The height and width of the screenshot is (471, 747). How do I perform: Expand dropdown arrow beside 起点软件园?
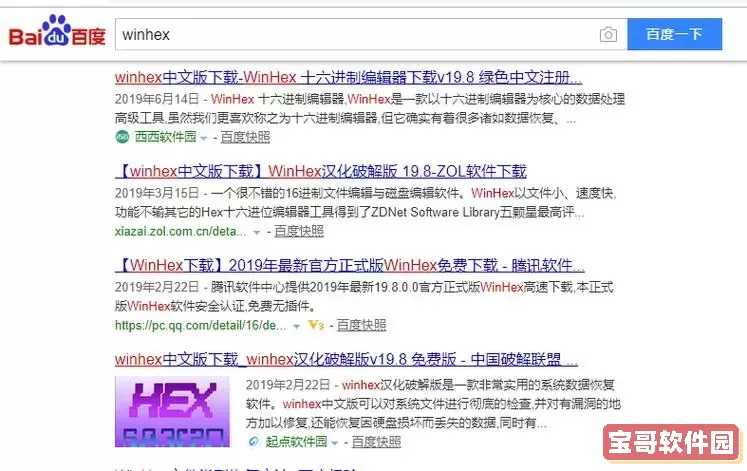pos(334,443)
